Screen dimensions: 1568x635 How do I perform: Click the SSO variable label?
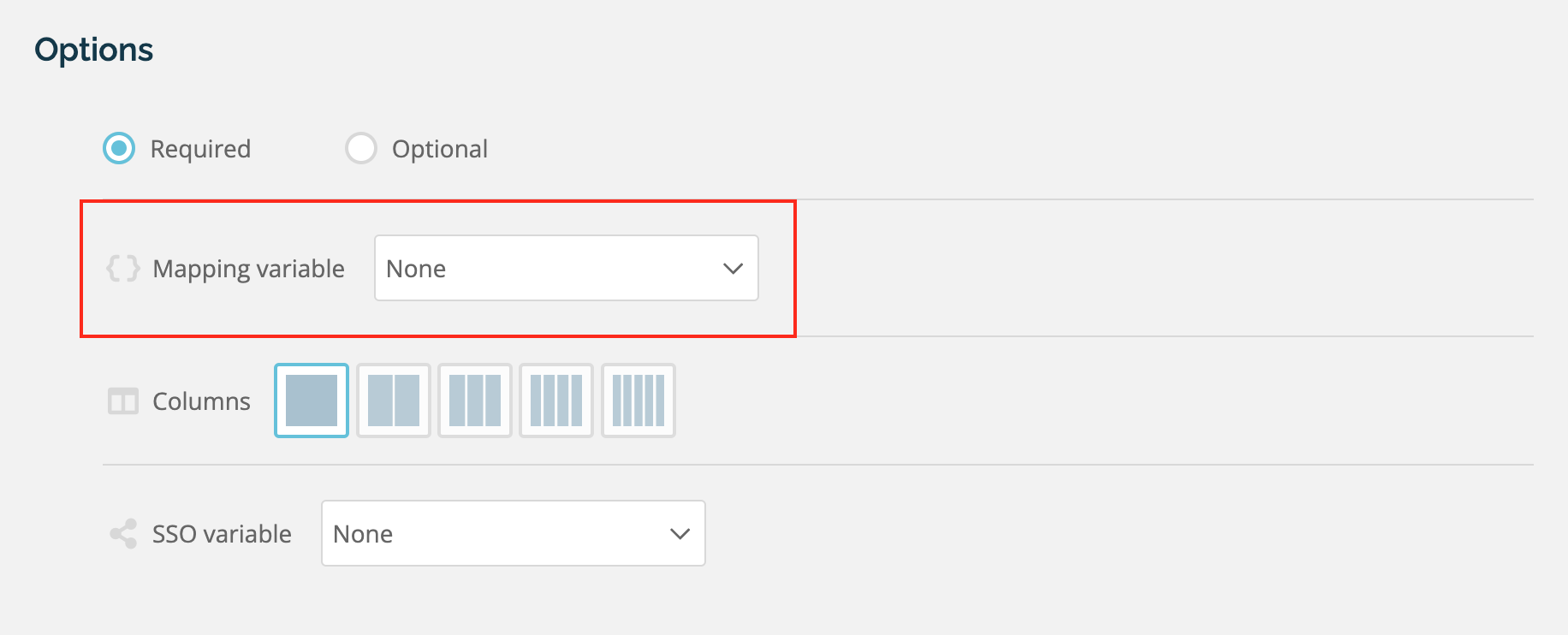point(222,534)
